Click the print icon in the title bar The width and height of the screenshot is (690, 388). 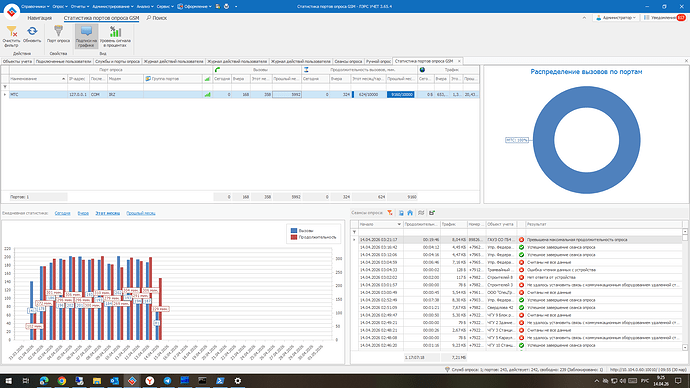point(226,7)
